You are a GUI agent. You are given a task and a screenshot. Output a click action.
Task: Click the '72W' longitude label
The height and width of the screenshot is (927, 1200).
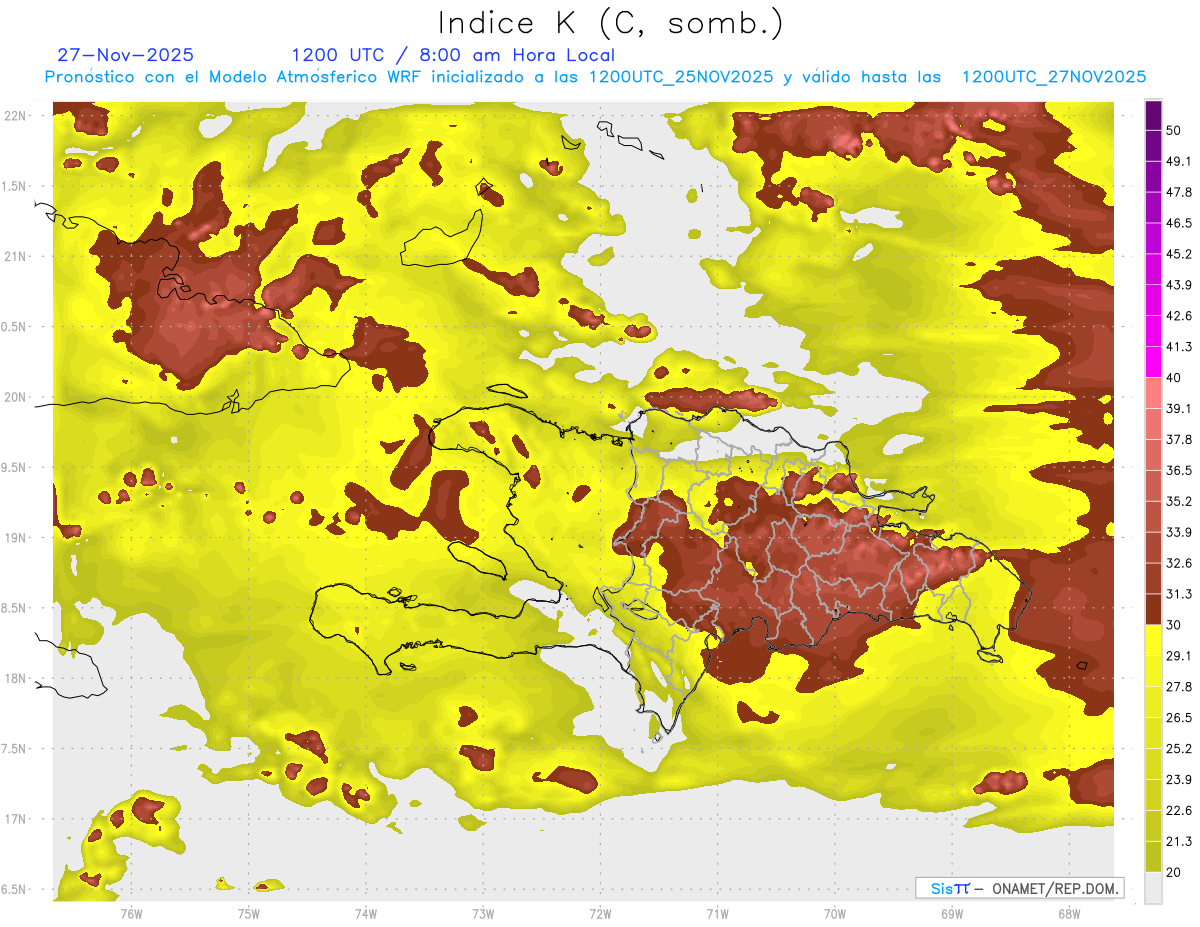coord(601,914)
